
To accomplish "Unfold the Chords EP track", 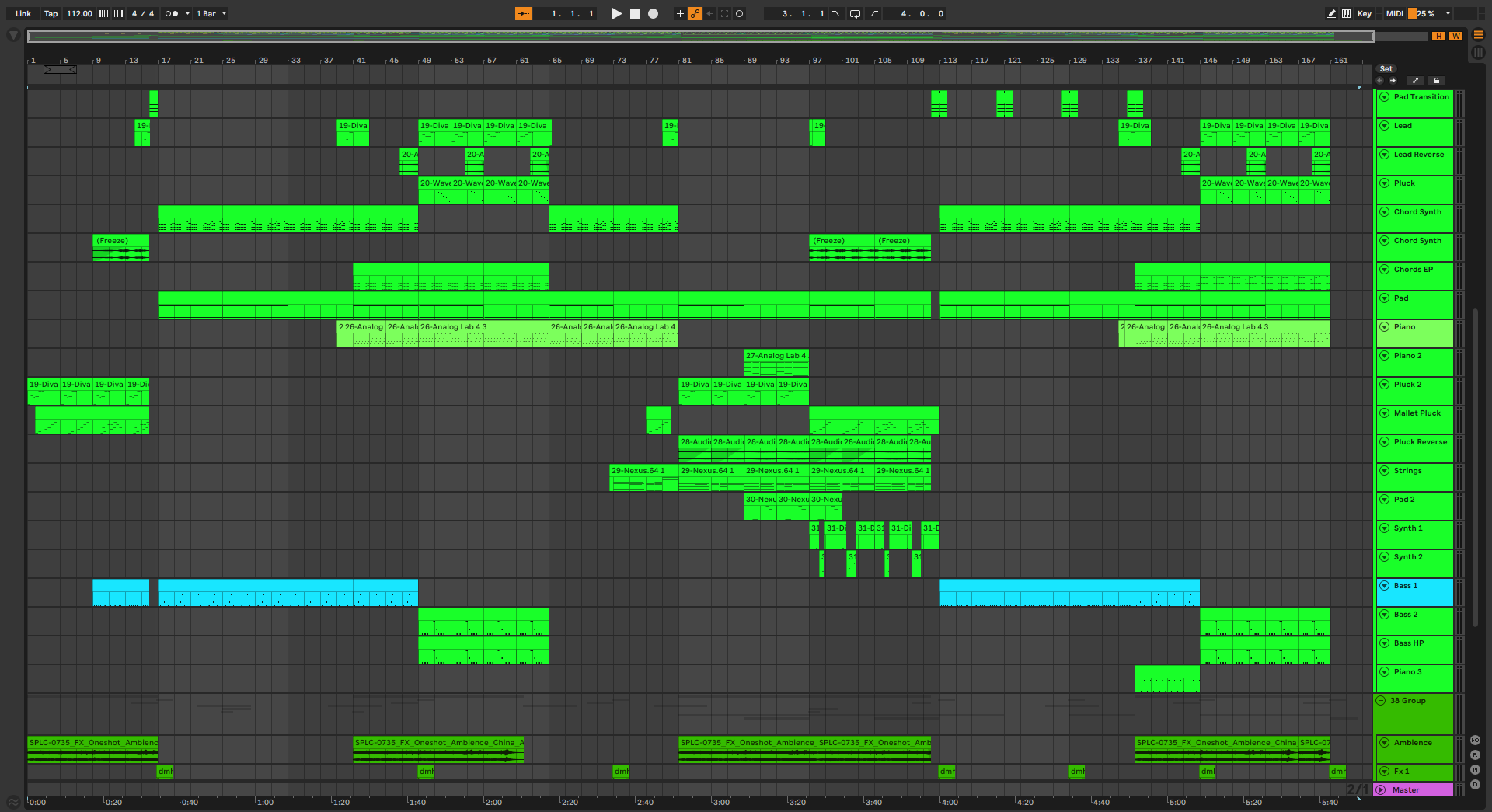I will click(x=1384, y=270).
